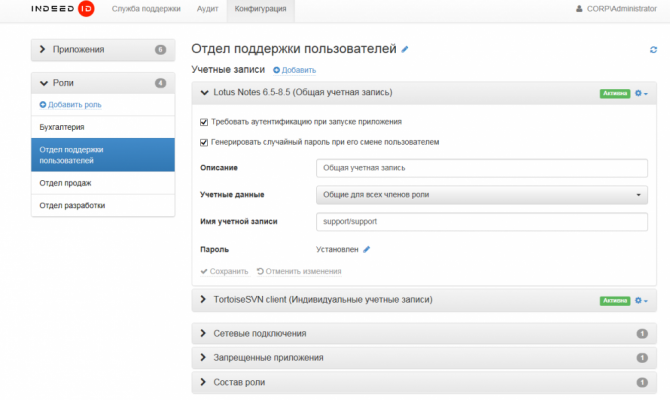The height and width of the screenshot is (400, 670).
Task: Open the Служба поддержки tab
Action: [146, 9]
